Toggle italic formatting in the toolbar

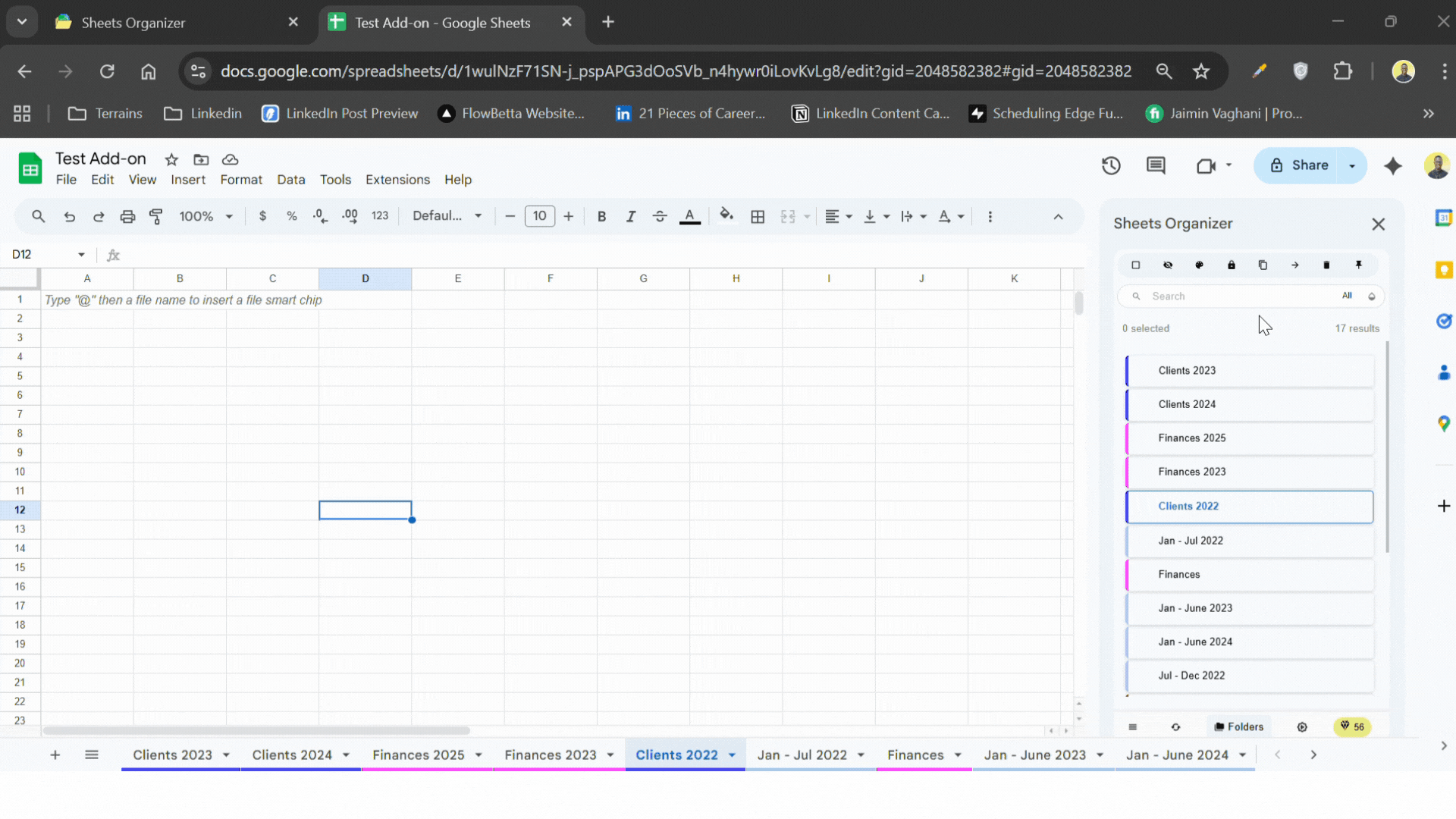pyautogui.click(x=630, y=216)
